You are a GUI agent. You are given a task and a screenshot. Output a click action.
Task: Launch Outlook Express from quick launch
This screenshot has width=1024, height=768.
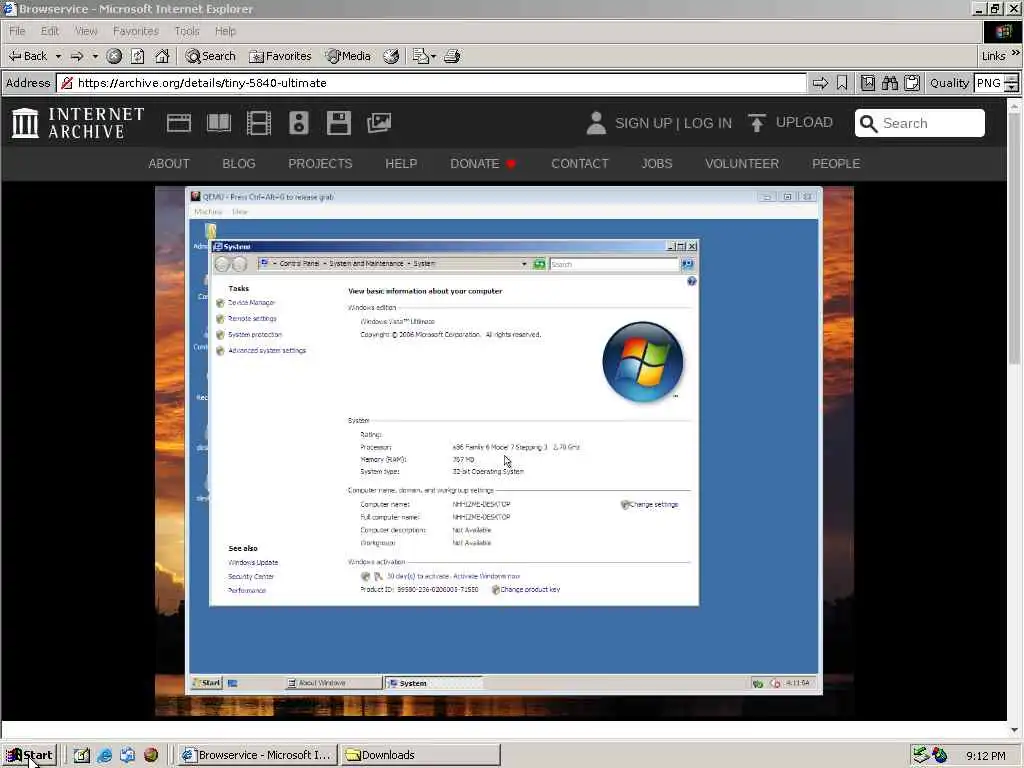pyautogui.click(x=127, y=755)
